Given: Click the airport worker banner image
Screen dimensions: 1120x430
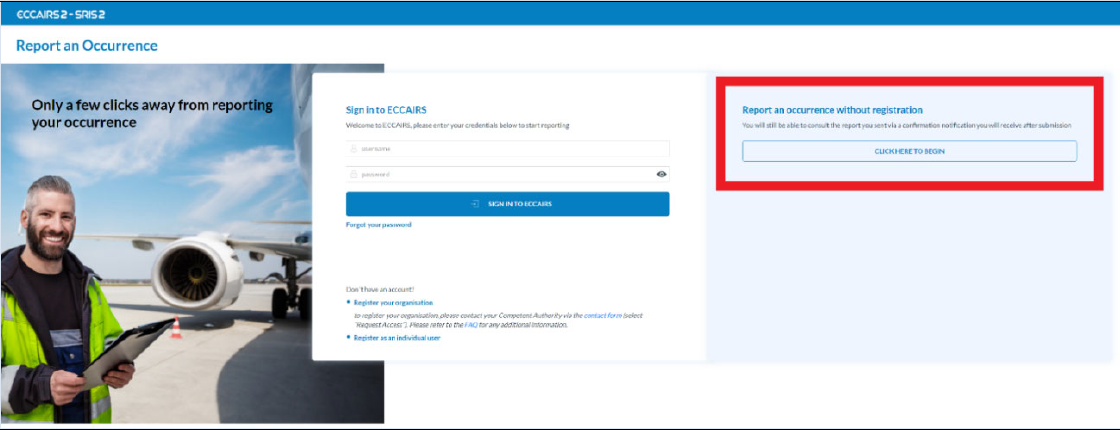Looking at the screenshot, I should click(x=192, y=243).
